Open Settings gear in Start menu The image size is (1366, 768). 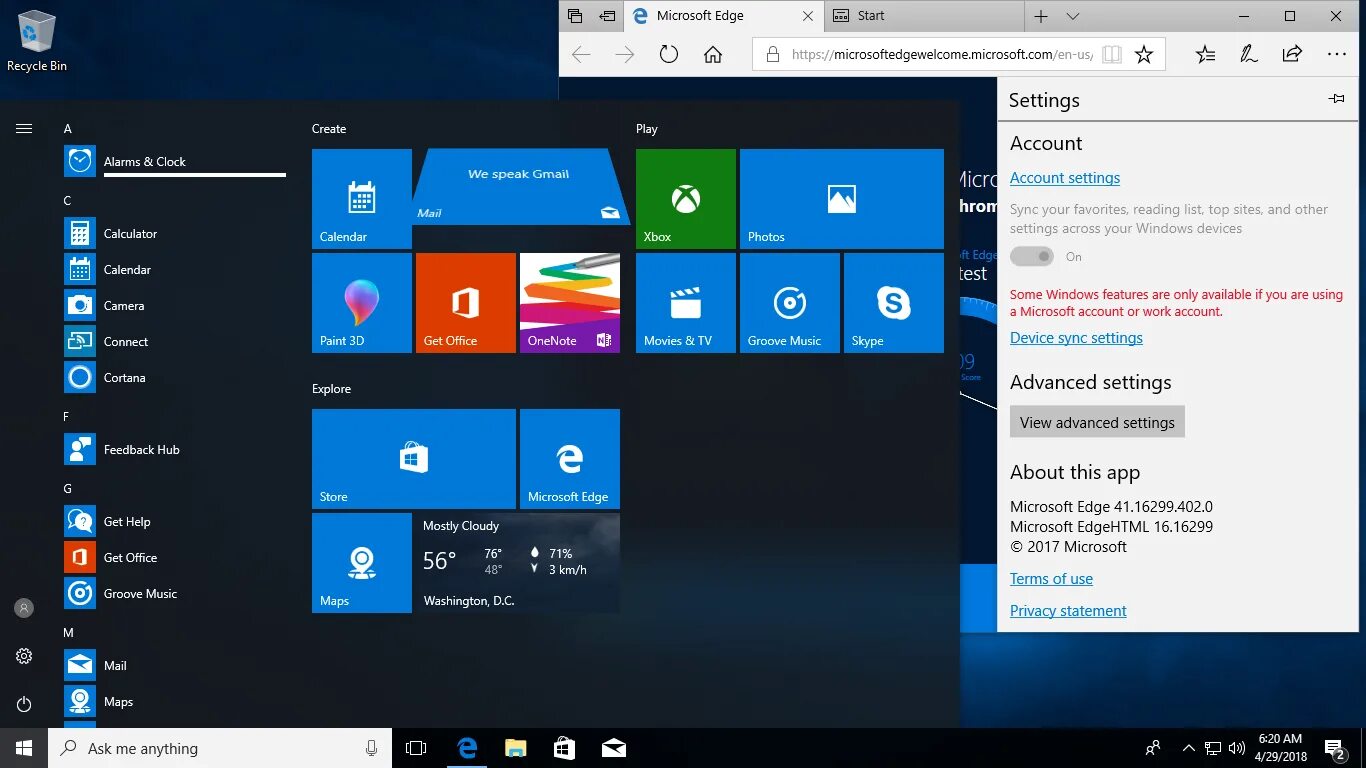[x=24, y=656]
